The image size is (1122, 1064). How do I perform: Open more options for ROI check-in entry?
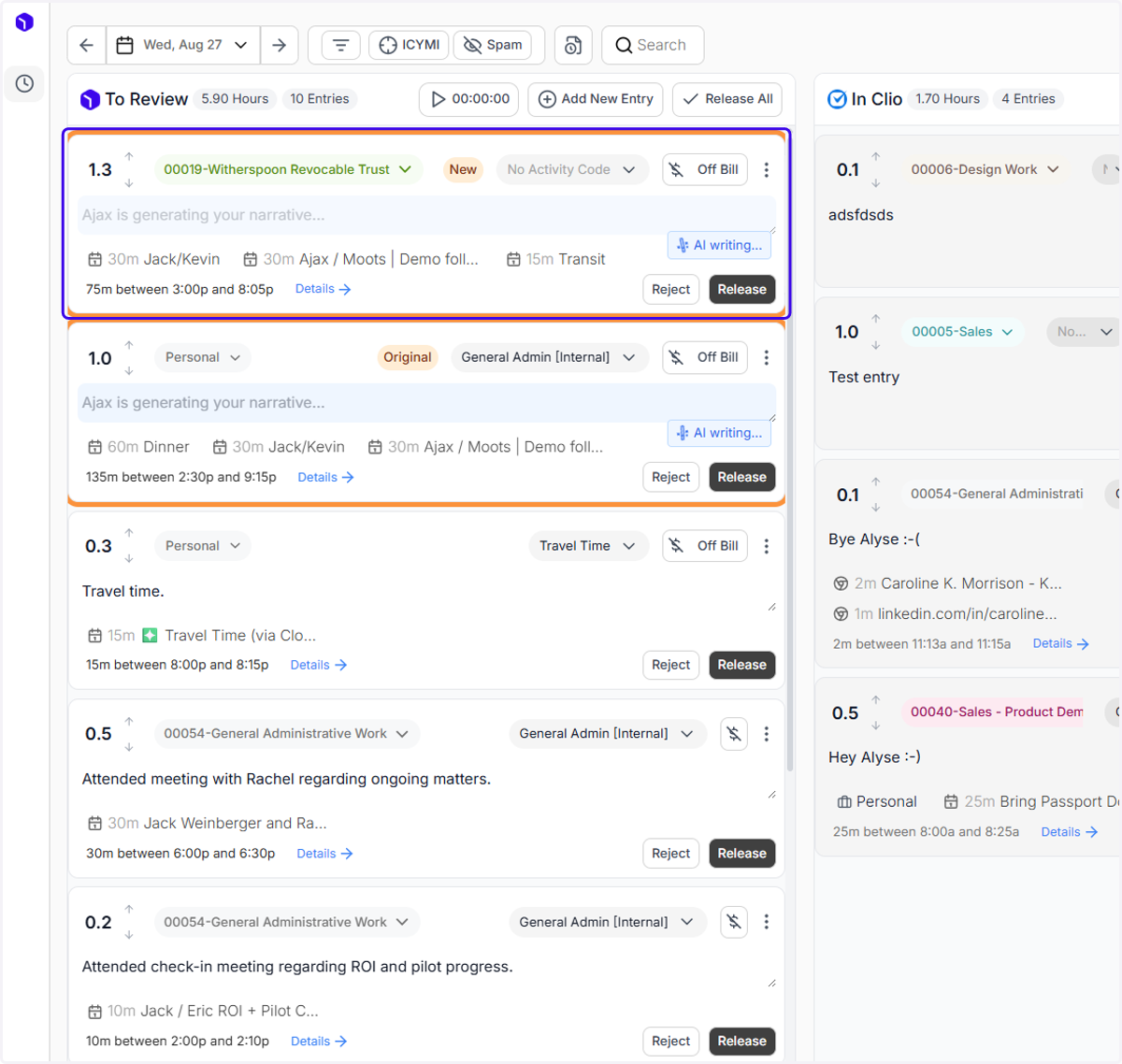(x=767, y=922)
